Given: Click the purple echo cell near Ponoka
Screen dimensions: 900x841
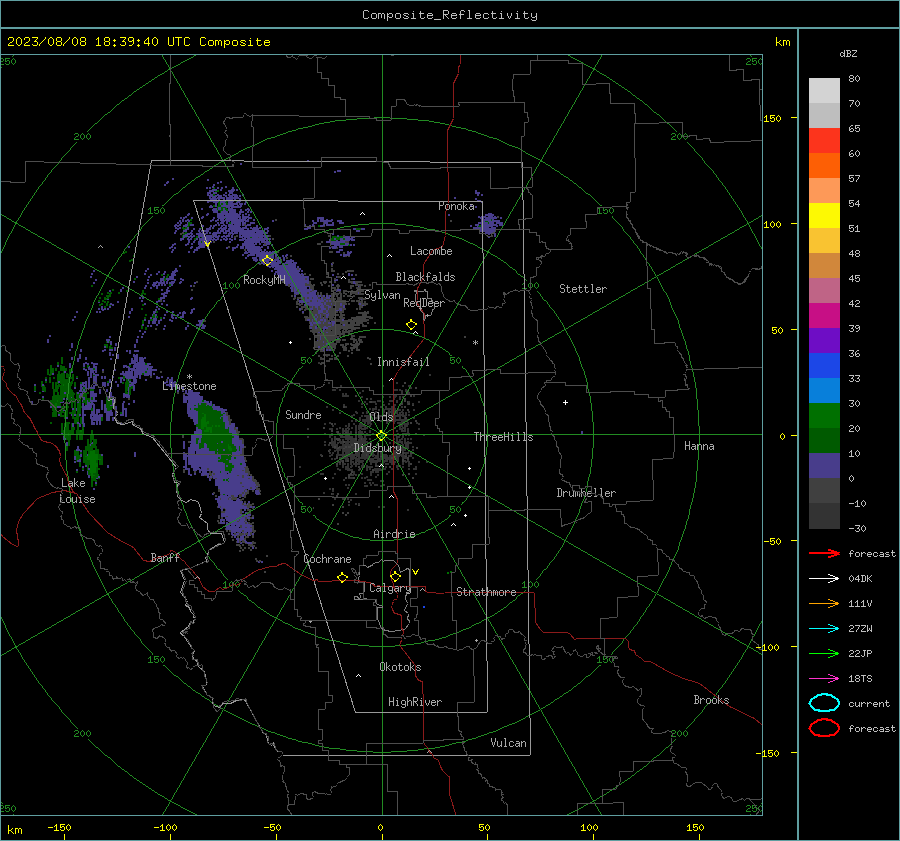Looking at the screenshot, I should coord(490,224).
